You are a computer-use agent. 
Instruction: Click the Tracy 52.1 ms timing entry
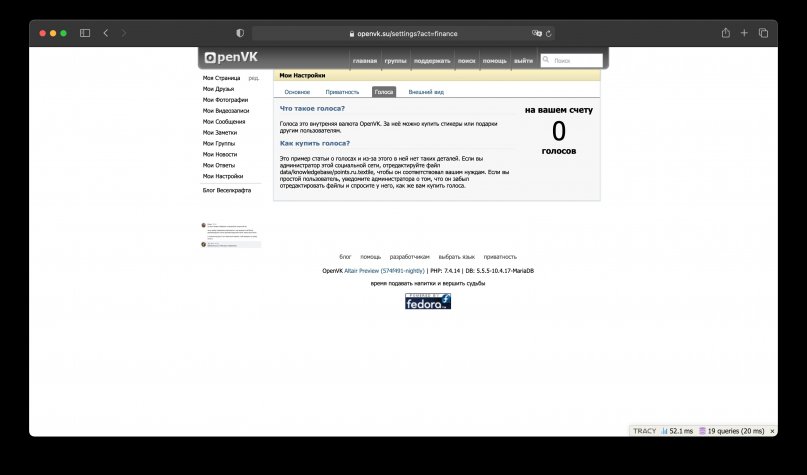(x=677, y=431)
